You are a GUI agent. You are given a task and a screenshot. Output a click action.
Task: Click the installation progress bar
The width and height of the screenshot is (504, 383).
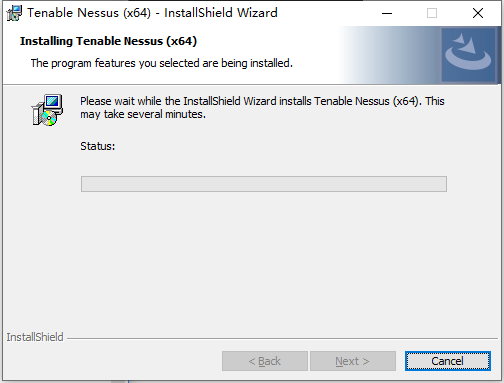[264, 184]
